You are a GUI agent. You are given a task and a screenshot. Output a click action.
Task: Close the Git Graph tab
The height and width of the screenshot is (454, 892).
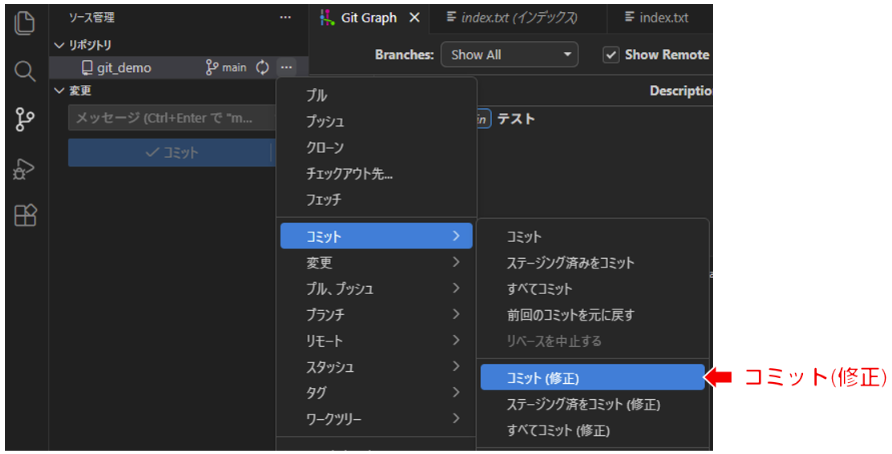[x=413, y=18]
